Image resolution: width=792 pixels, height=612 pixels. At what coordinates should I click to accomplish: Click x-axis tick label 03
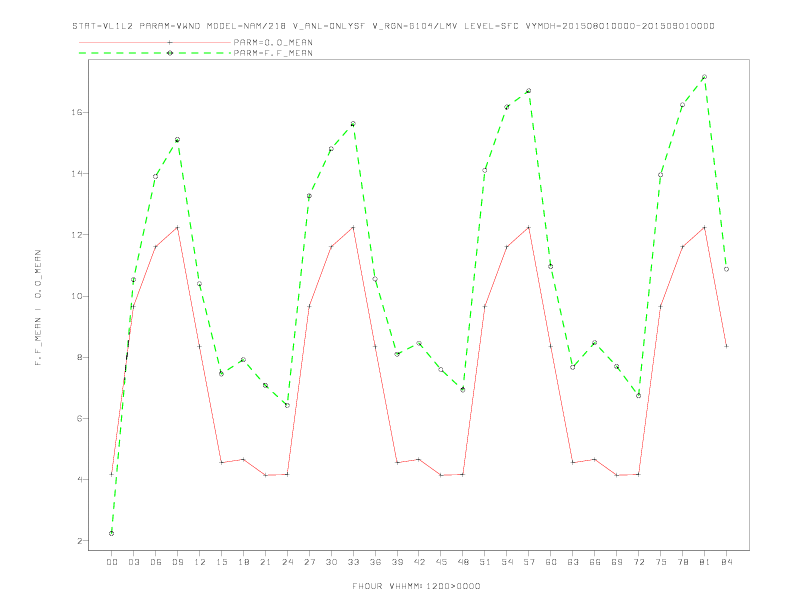click(x=133, y=562)
